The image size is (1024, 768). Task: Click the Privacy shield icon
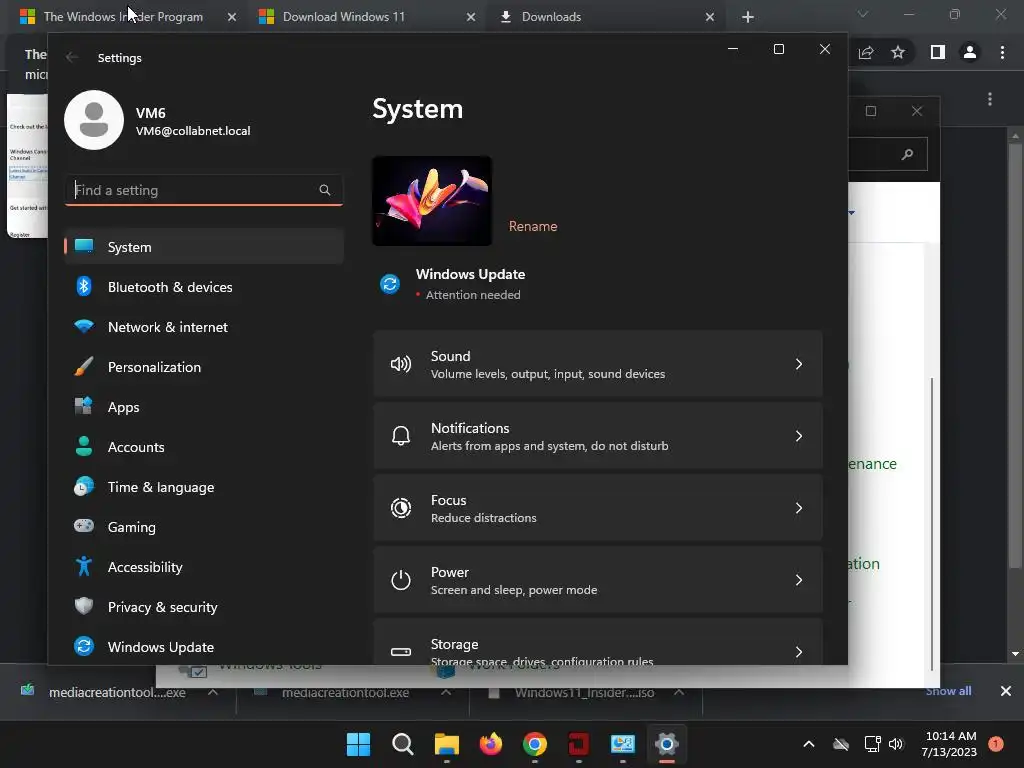click(x=84, y=606)
